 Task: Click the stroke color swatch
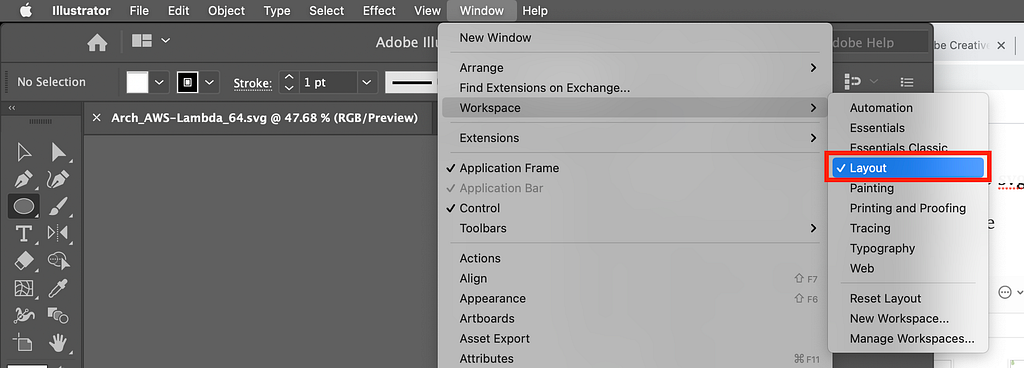click(x=187, y=82)
